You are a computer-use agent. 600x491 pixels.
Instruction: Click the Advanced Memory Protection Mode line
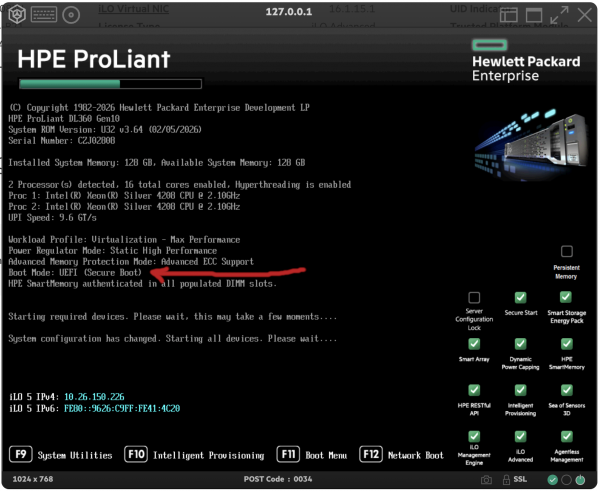(x=131, y=262)
